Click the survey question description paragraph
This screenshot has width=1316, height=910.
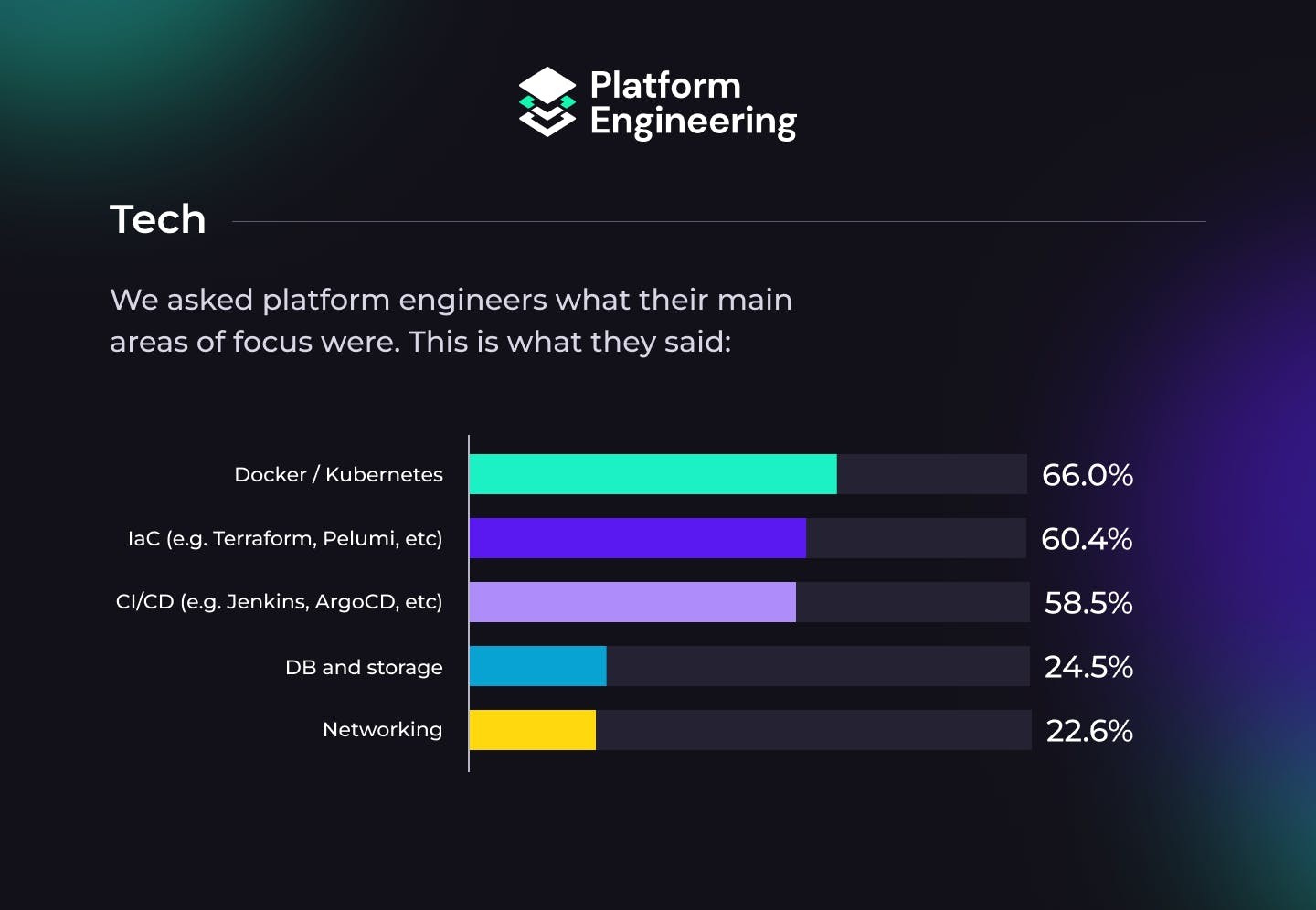click(x=451, y=320)
